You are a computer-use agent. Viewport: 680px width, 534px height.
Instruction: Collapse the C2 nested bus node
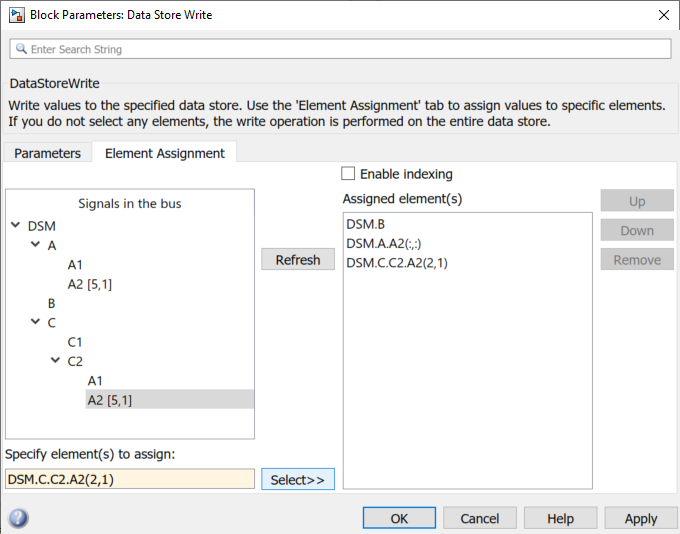click(x=55, y=361)
